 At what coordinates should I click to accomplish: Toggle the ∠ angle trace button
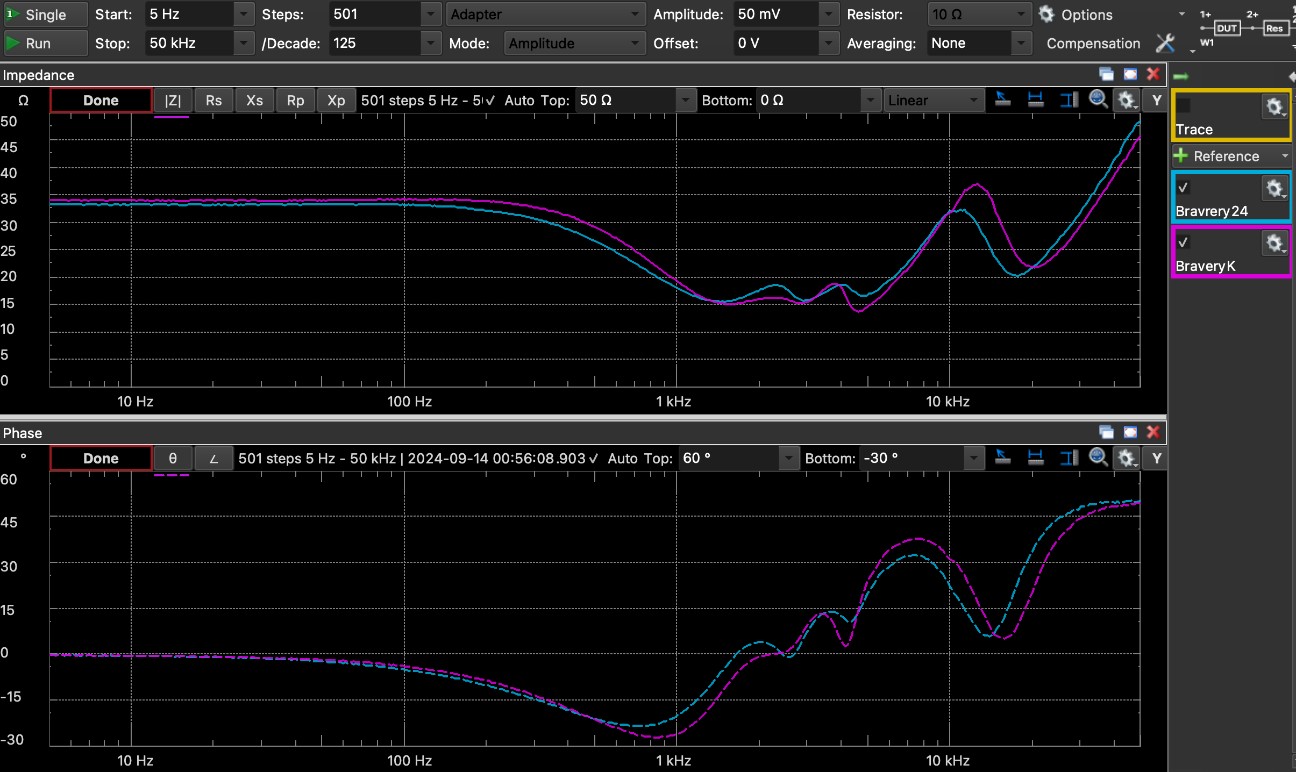[x=213, y=458]
